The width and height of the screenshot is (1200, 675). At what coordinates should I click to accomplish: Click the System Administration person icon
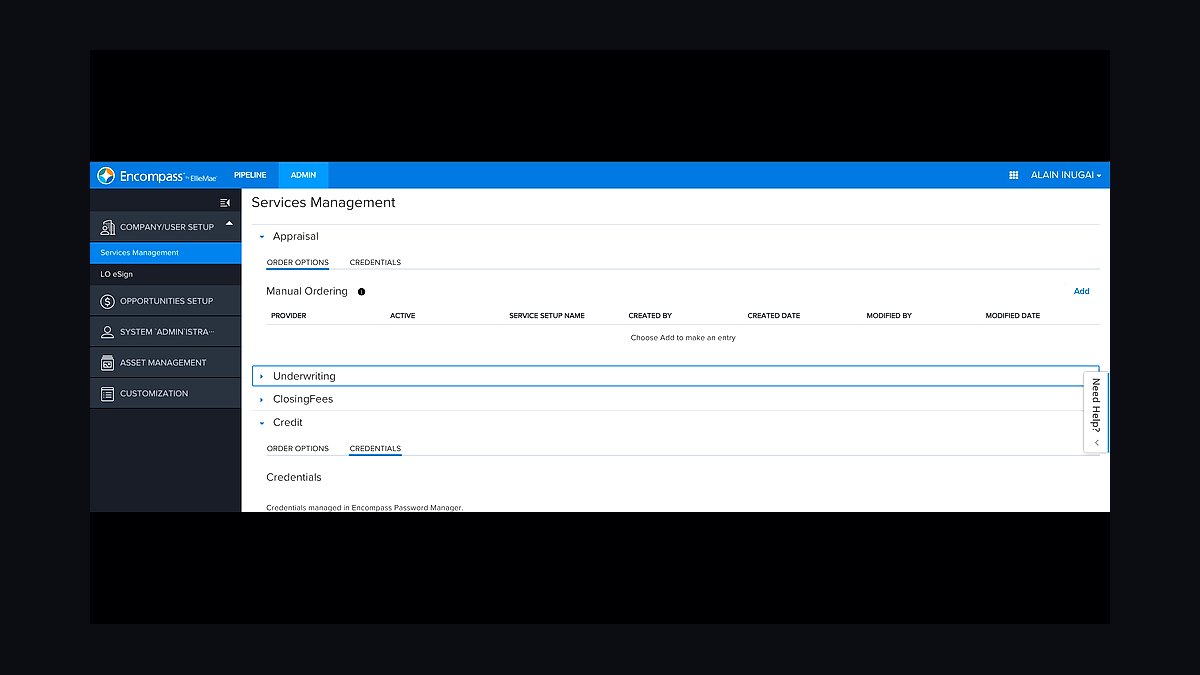107,332
